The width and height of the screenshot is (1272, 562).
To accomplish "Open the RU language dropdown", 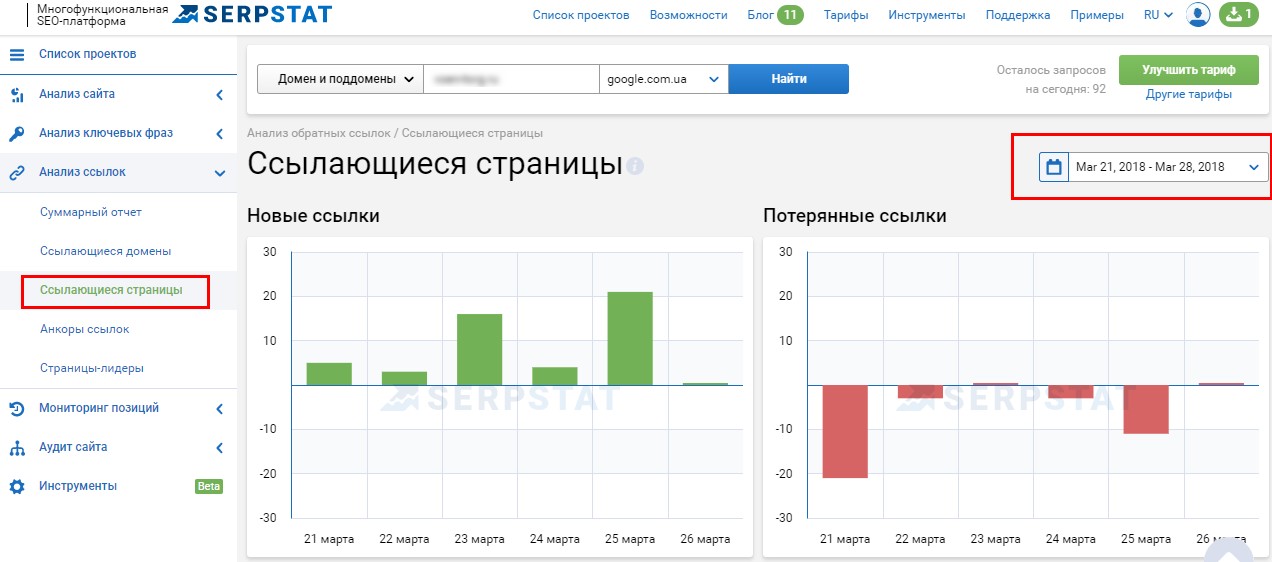I will click(1158, 15).
